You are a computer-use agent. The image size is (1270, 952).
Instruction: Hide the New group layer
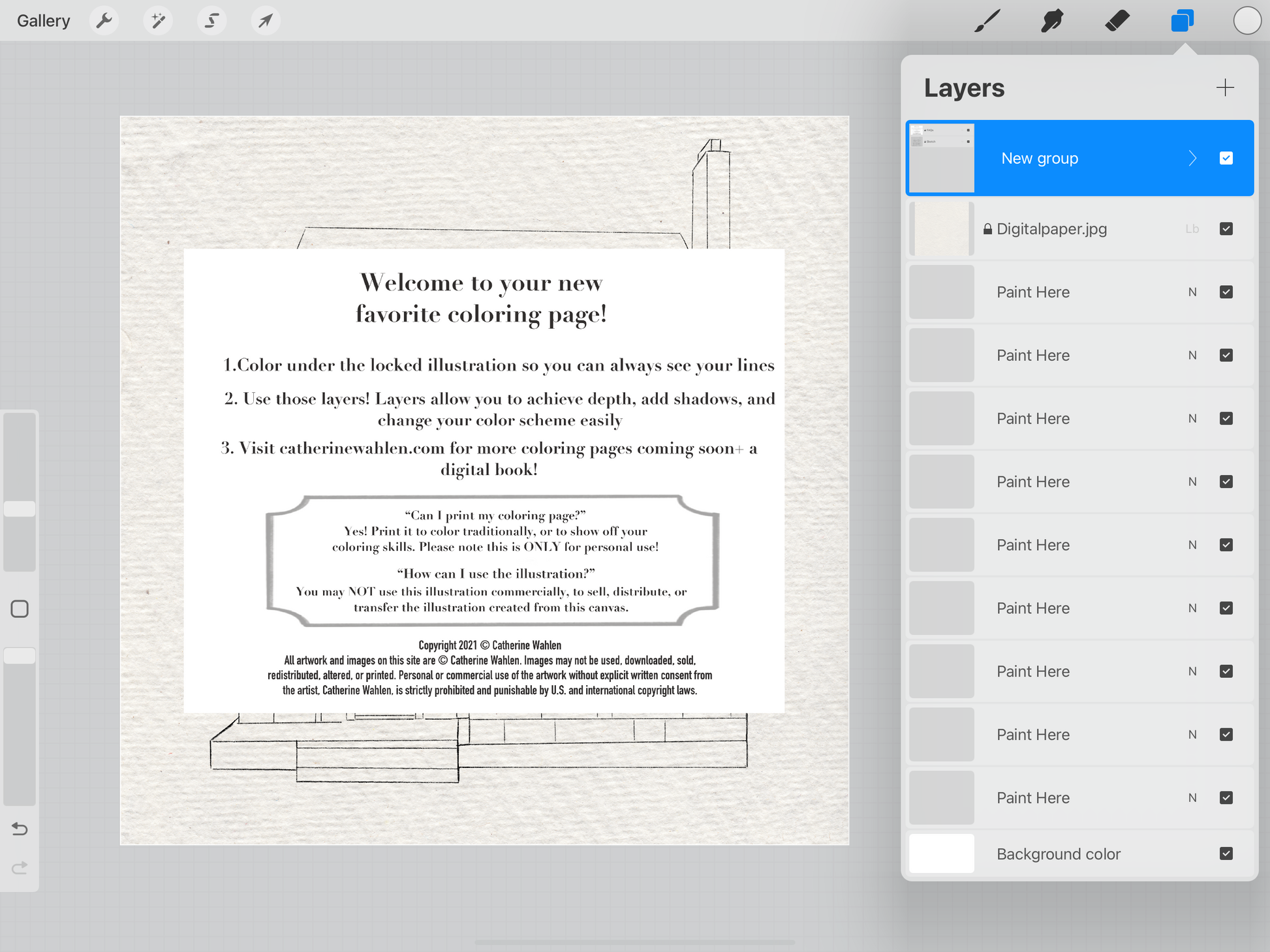tap(1226, 158)
